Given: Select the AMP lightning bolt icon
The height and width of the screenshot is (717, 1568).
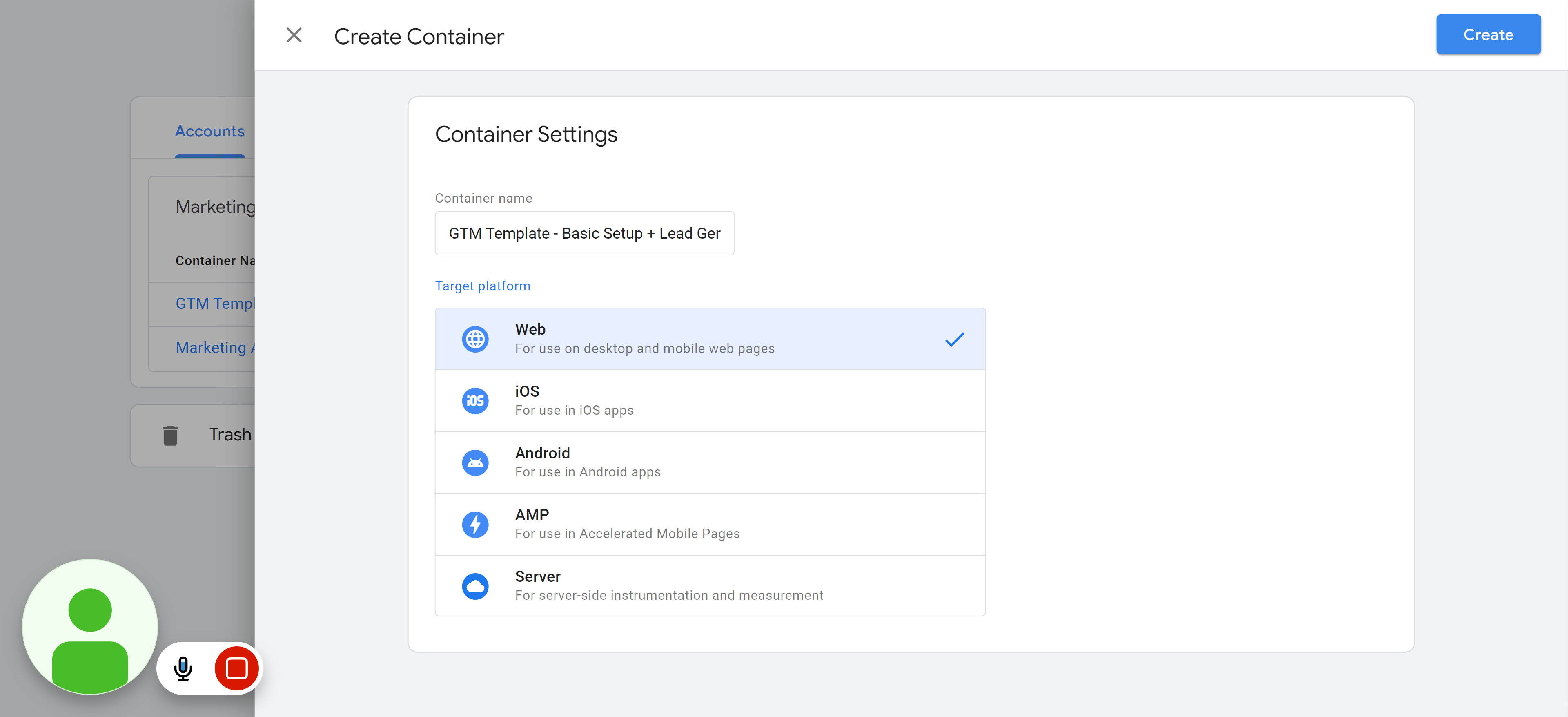Looking at the screenshot, I should 475,524.
